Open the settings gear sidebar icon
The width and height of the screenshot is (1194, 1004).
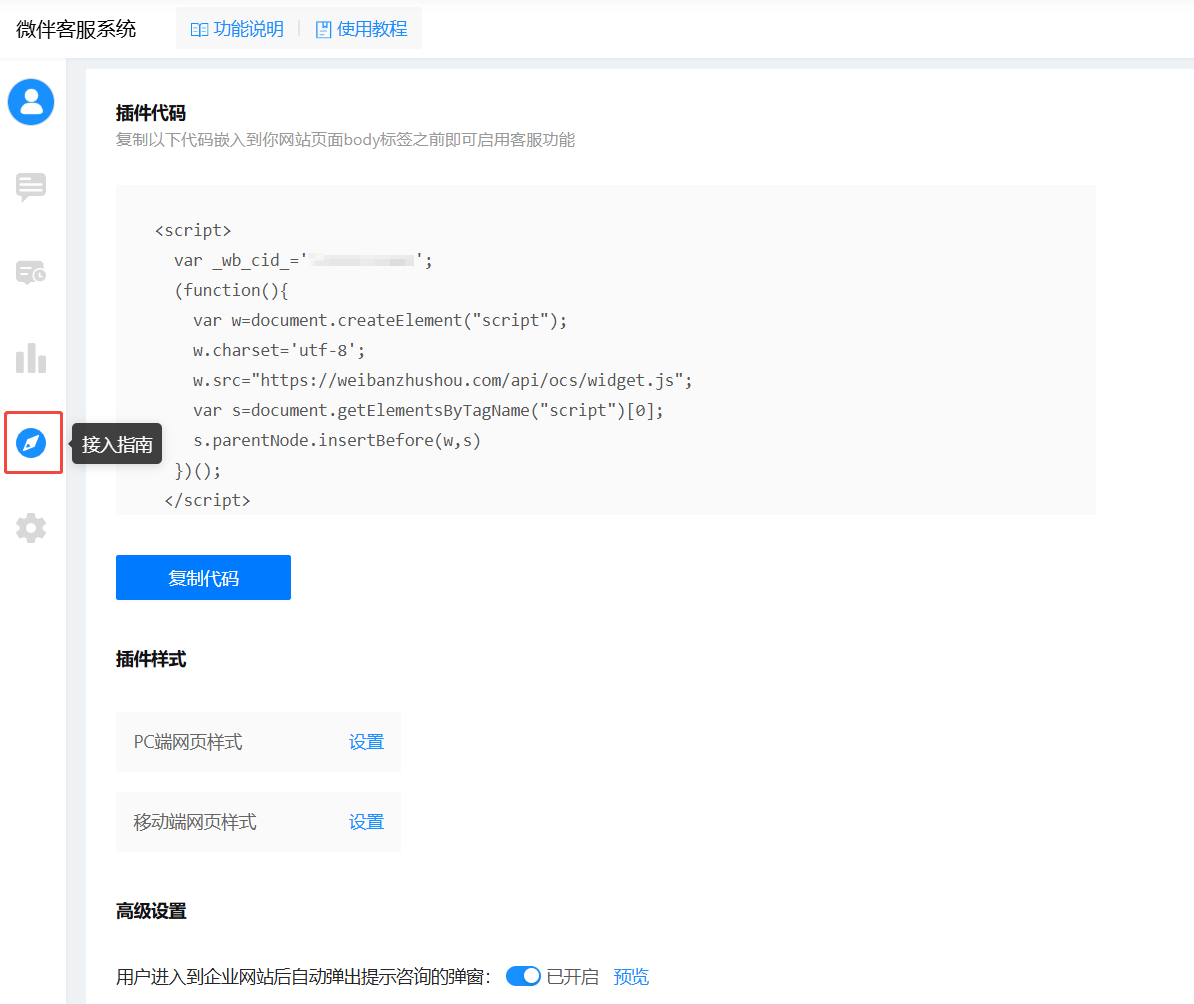pyautogui.click(x=31, y=528)
